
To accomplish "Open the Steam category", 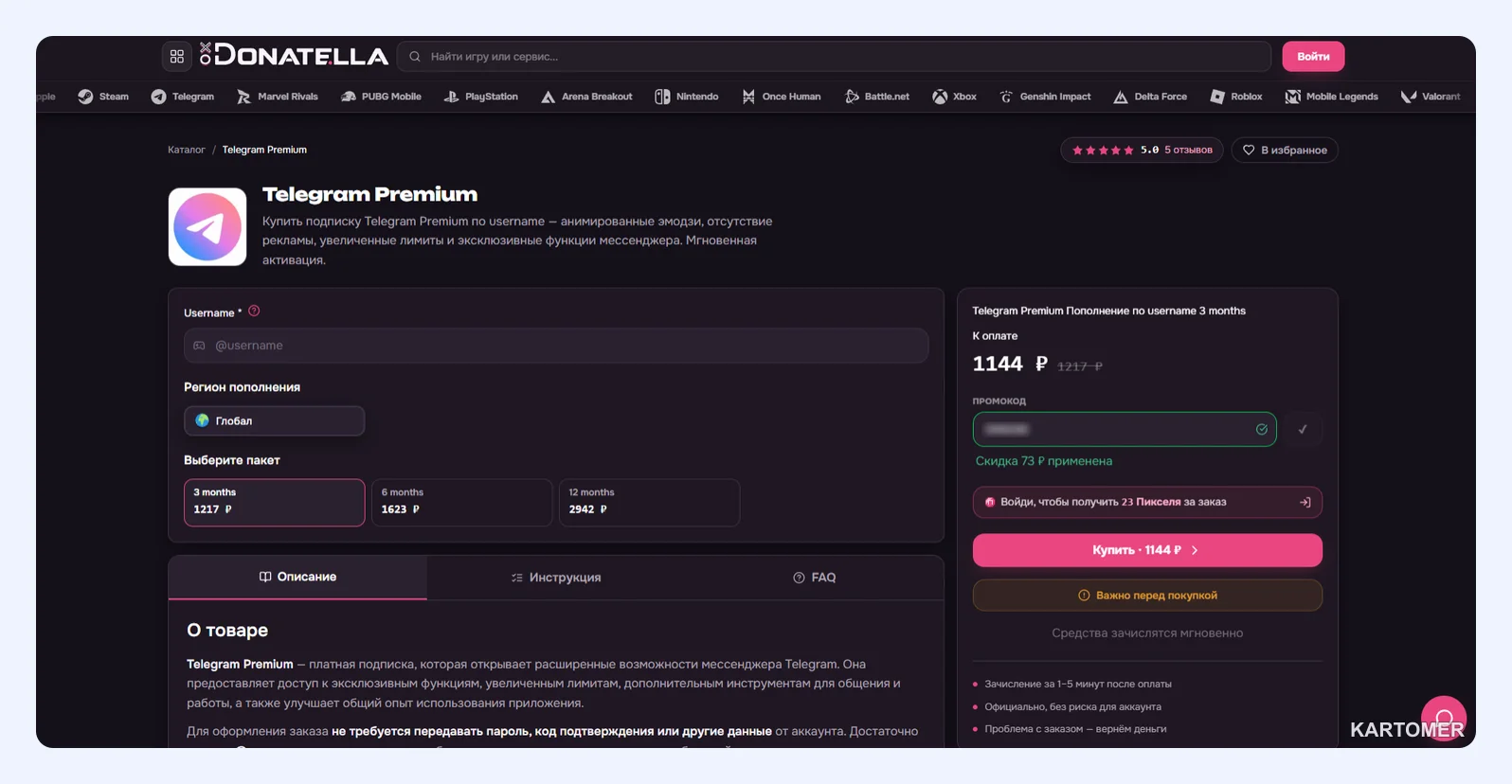I will tap(103, 97).
